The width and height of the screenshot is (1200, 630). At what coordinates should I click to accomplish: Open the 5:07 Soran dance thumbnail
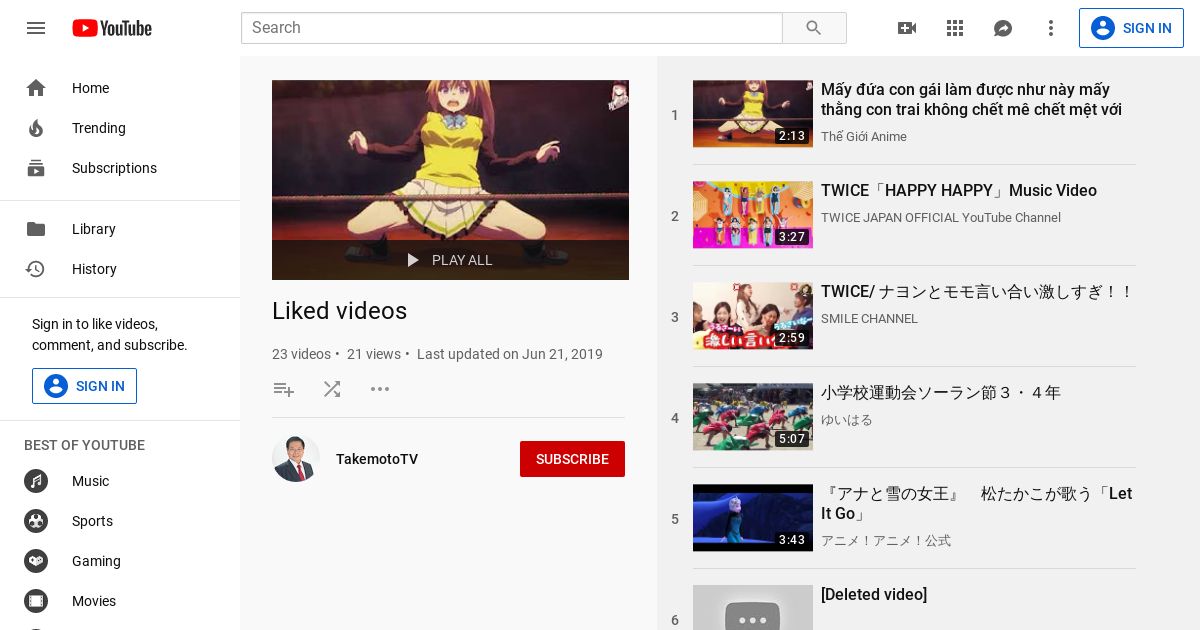click(x=753, y=417)
